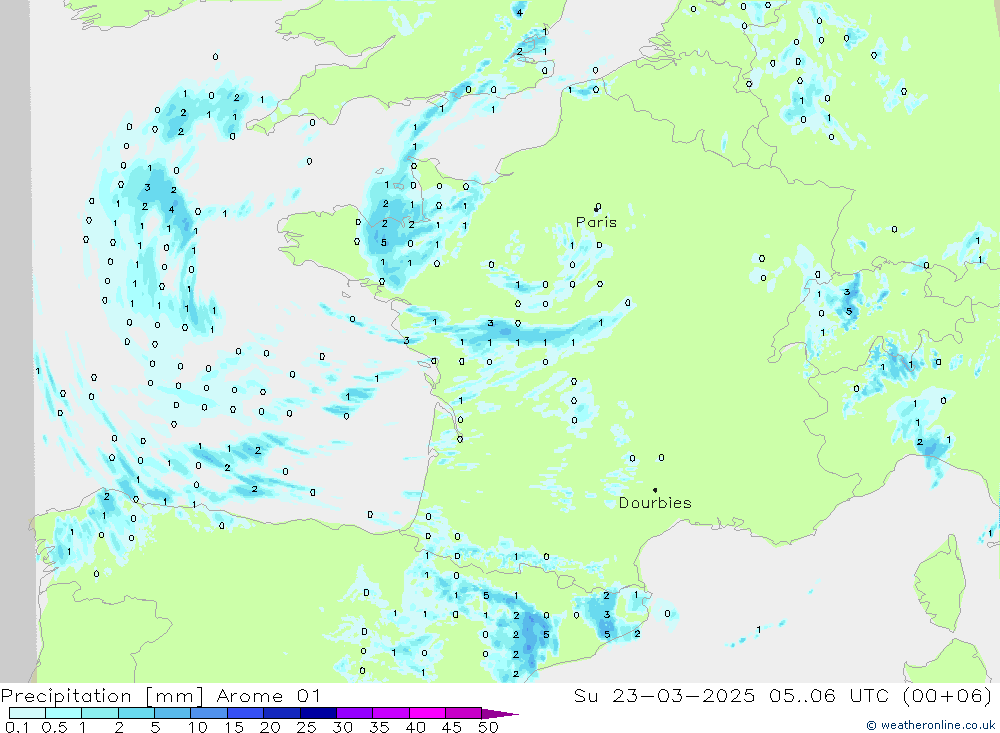
Task: Click the legend value '50'
Action: (x=488, y=727)
